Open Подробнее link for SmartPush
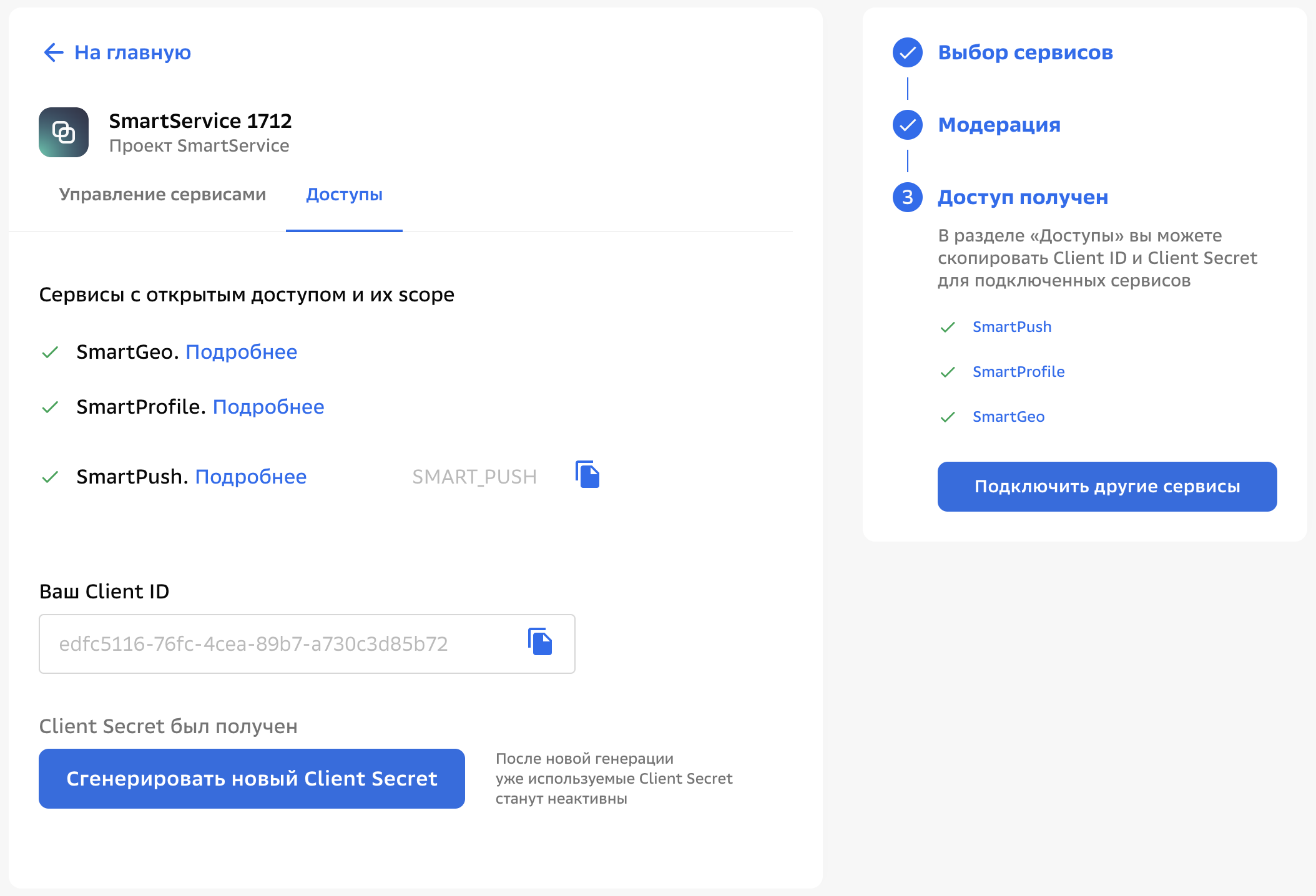This screenshot has height=896, width=1316. (x=251, y=477)
